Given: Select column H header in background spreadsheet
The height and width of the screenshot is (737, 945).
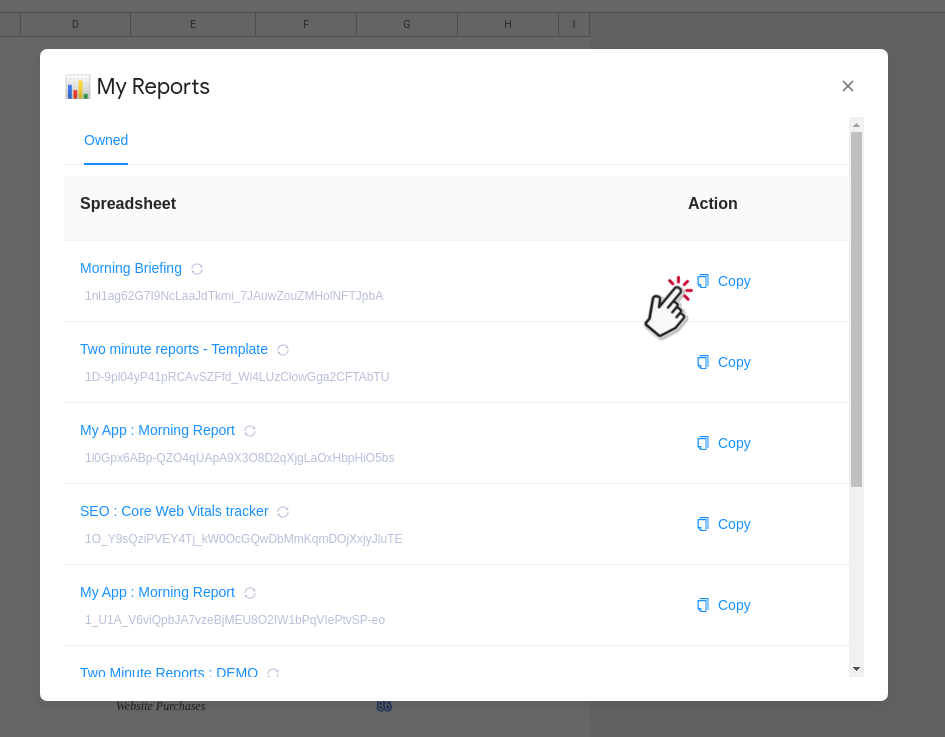Looking at the screenshot, I should [x=508, y=24].
